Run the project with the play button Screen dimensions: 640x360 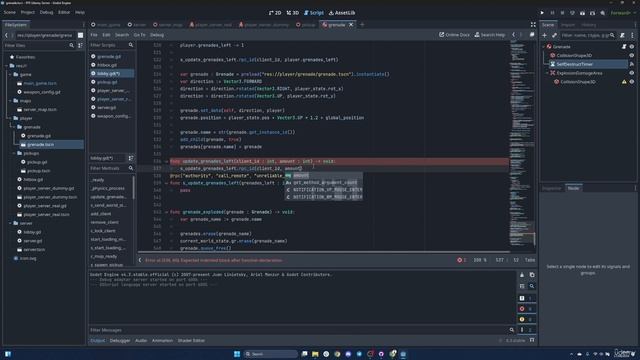(542, 13)
